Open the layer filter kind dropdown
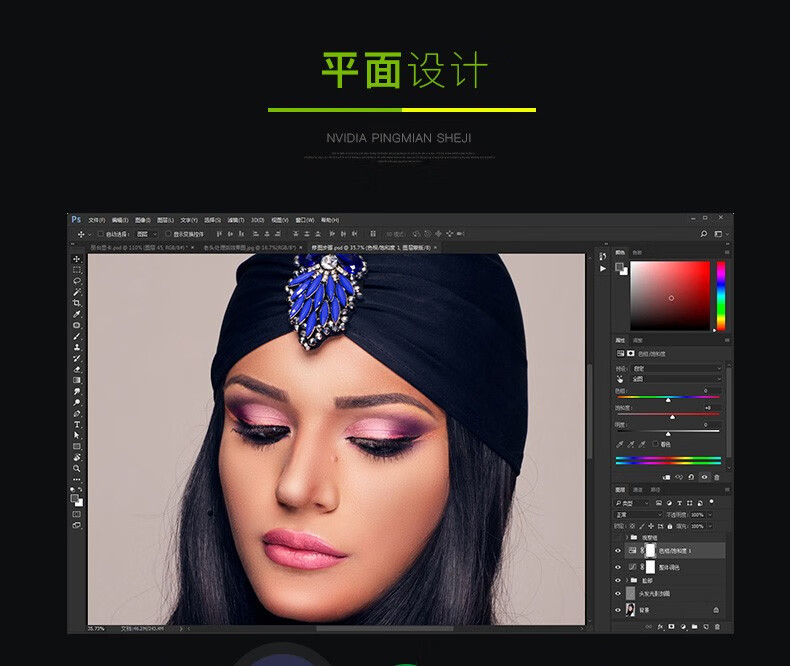This screenshot has height=666, width=790. pyautogui.click(x=633, y=503)
